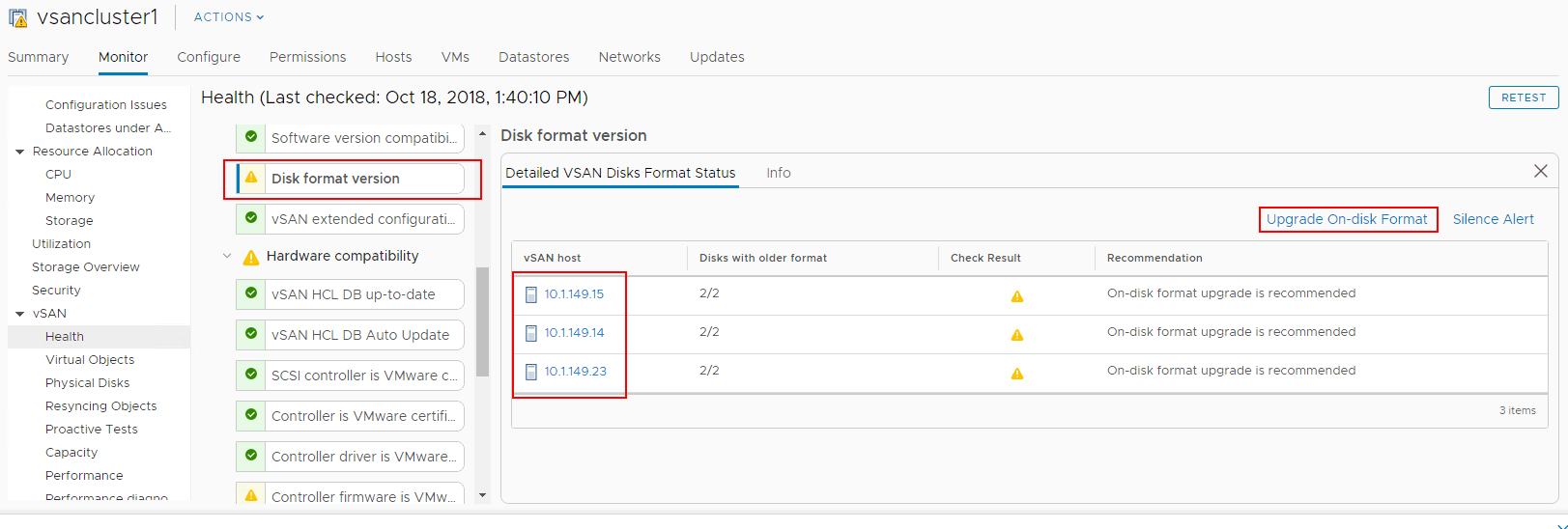Open the Updates tab
The width and height of the screenshot is (1568, 529).
[x=717, y=57]
